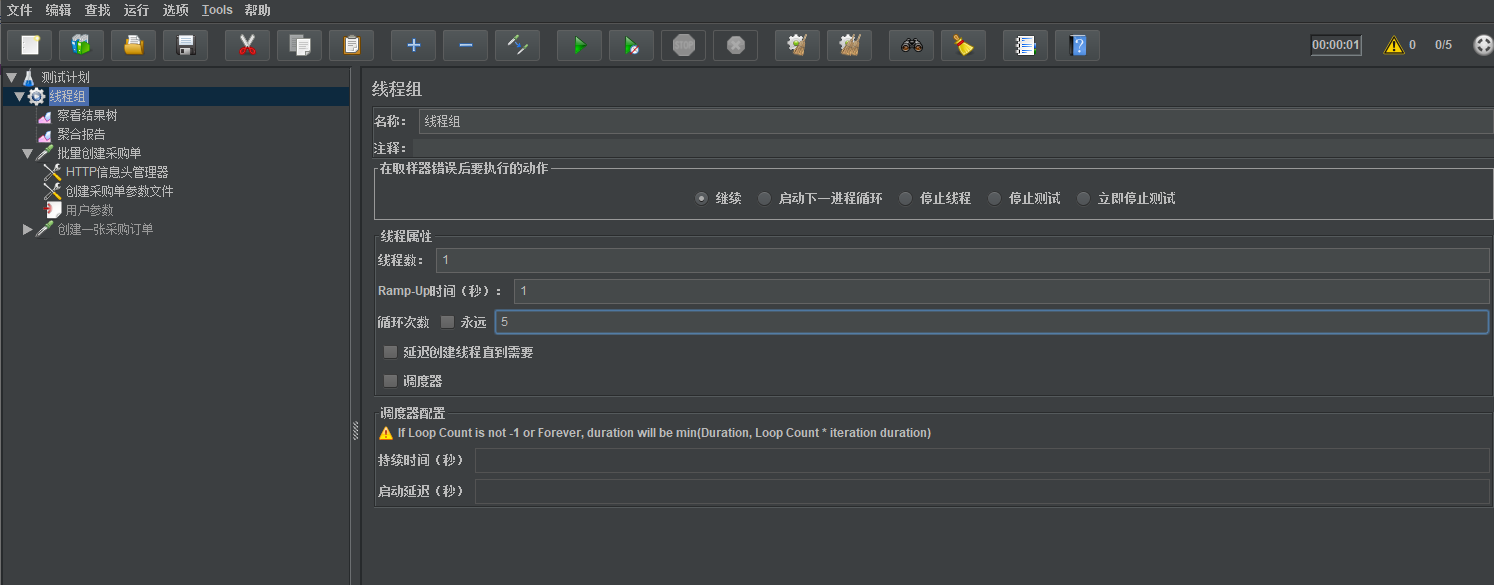
Task: Click the Clear results broom icon
Action: click(x=797, y=45)
